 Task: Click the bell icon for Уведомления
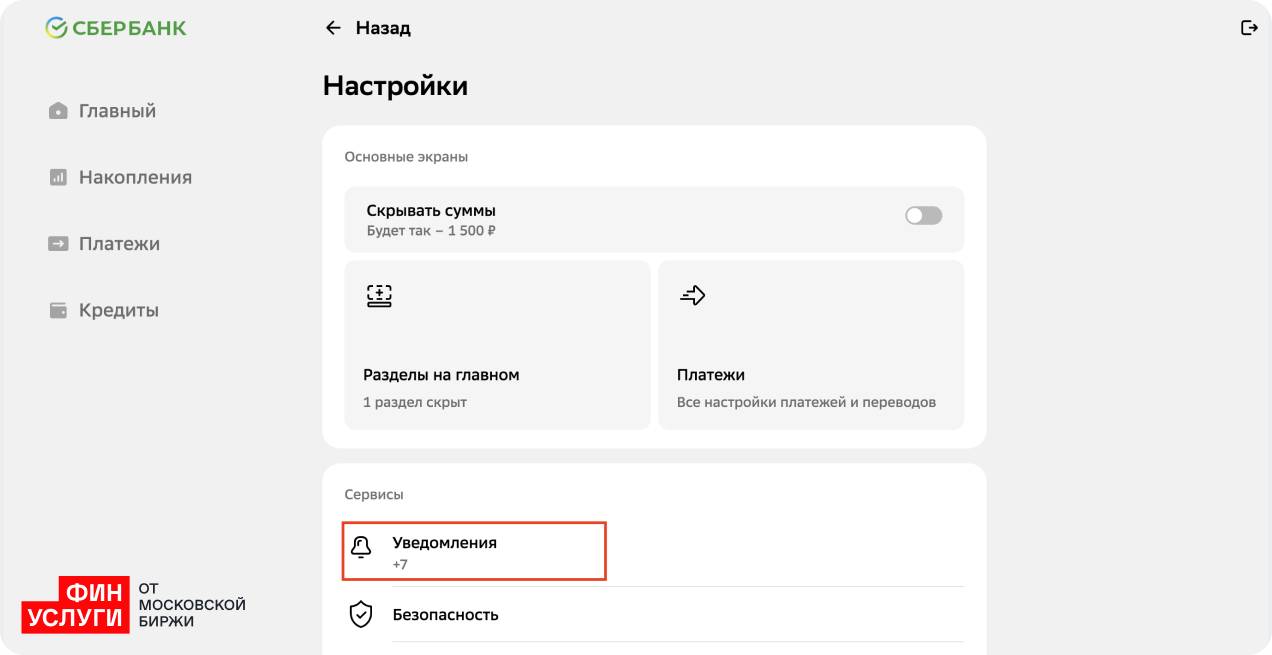361,547
